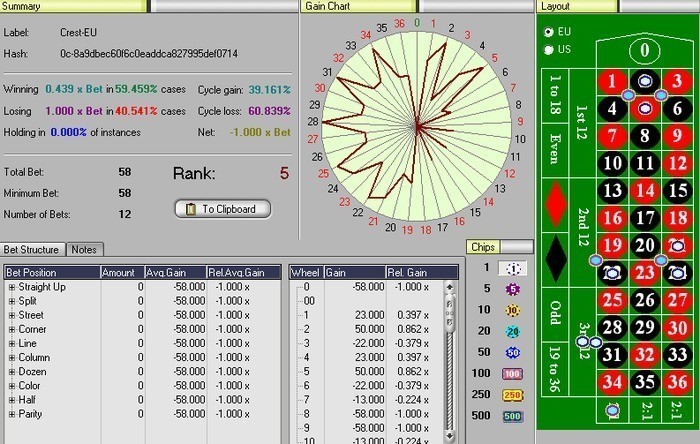Select the EU layout radio button
The height and width of the screenshot is (444, 700).
coord(547,31)
